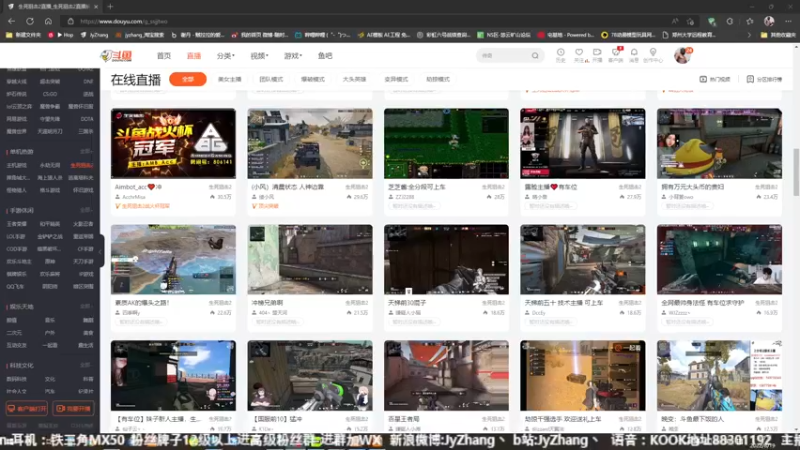
Task: Expand the 视频 video dropdown
Action: (259, 56)
